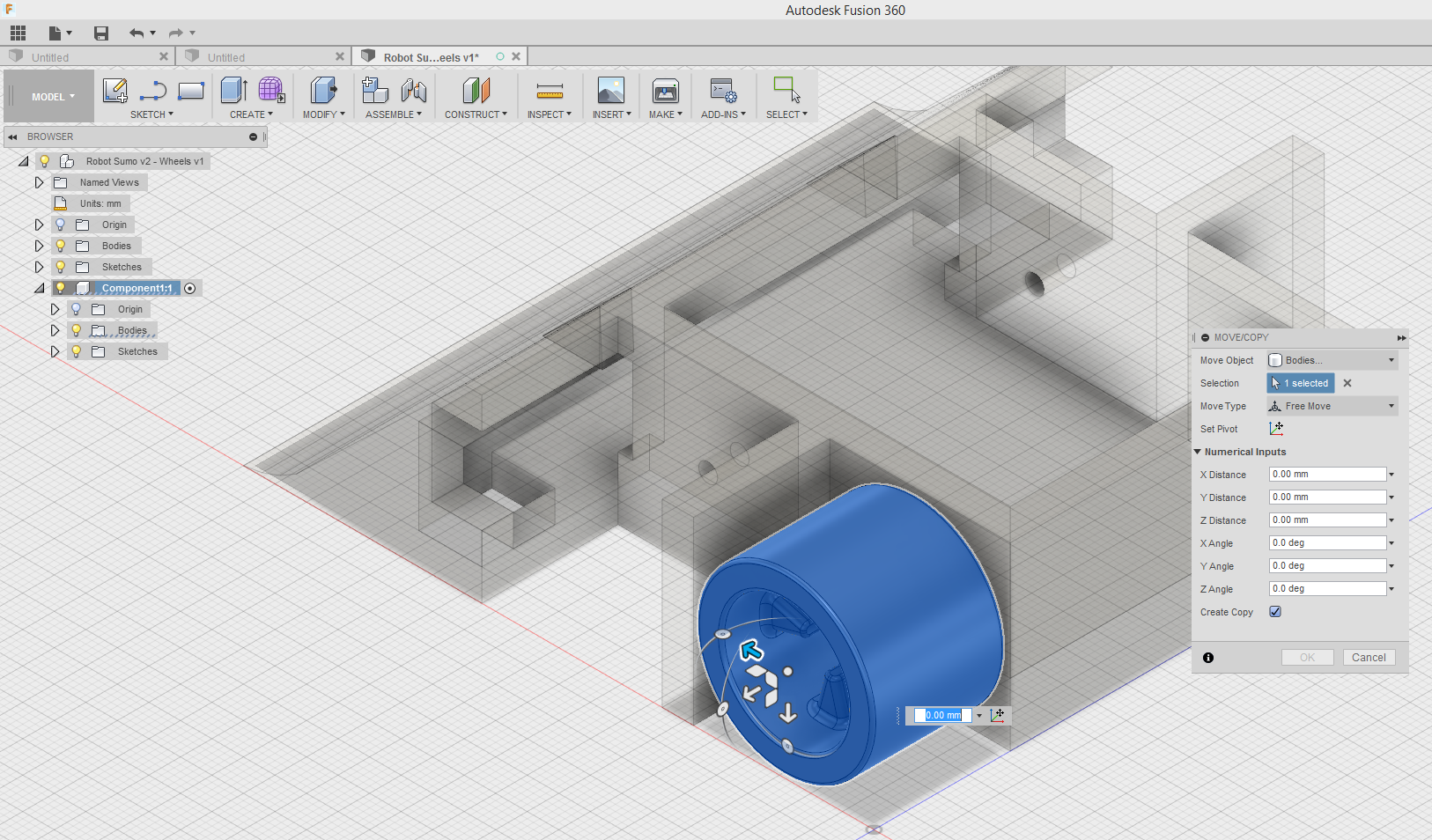Click the X Distance input field
Viewport: 1432px width, 840px height.
coord(1325,474)
